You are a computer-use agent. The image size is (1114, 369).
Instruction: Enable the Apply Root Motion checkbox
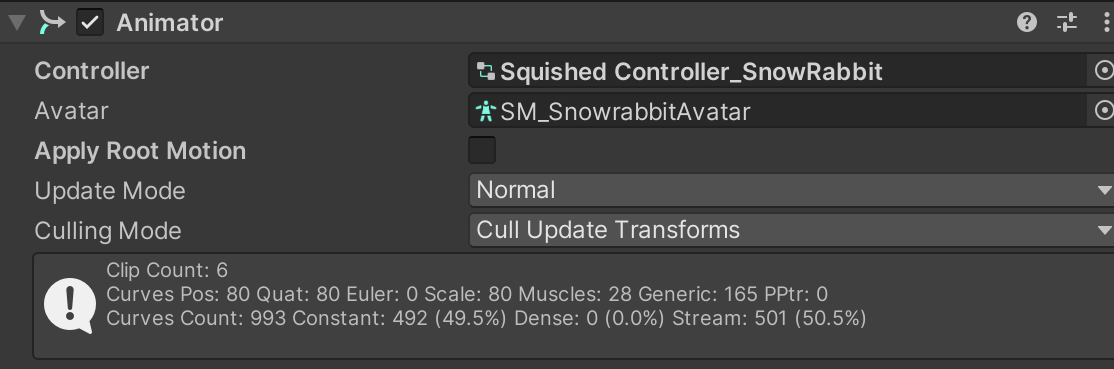pos(482,151)
